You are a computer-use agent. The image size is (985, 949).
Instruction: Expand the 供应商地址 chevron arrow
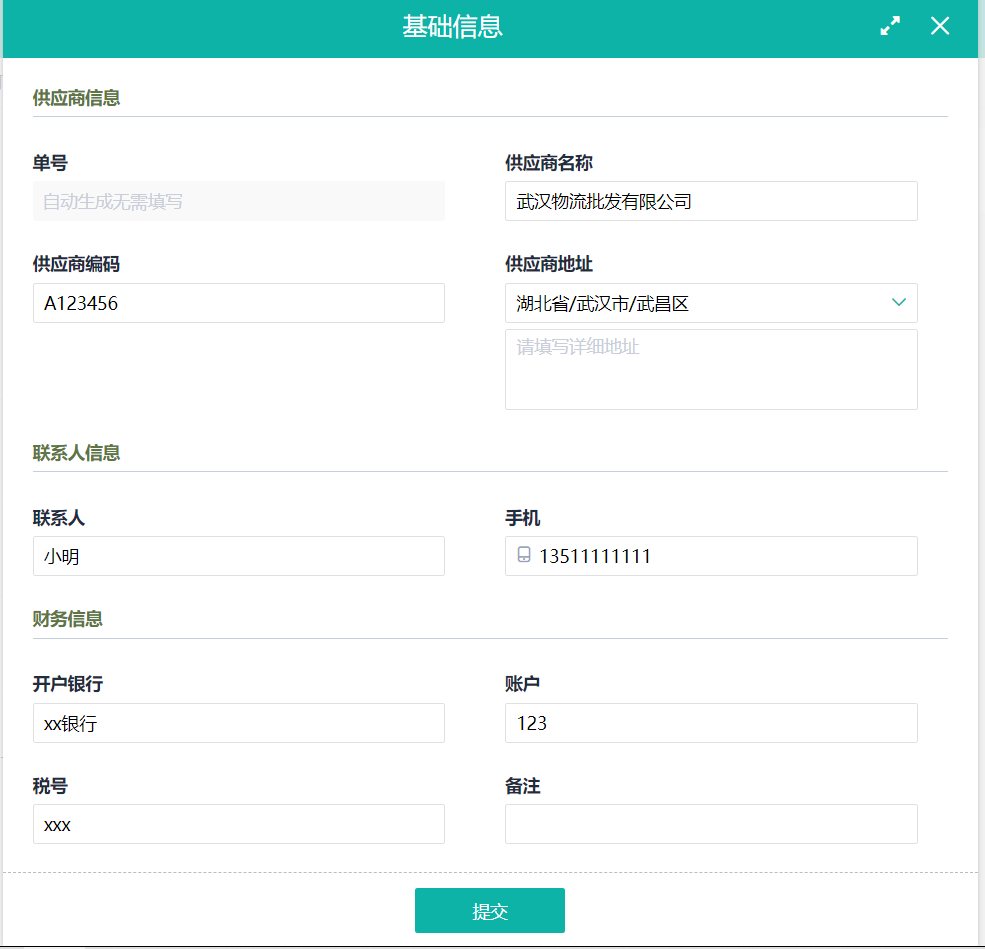pos(898,302)
